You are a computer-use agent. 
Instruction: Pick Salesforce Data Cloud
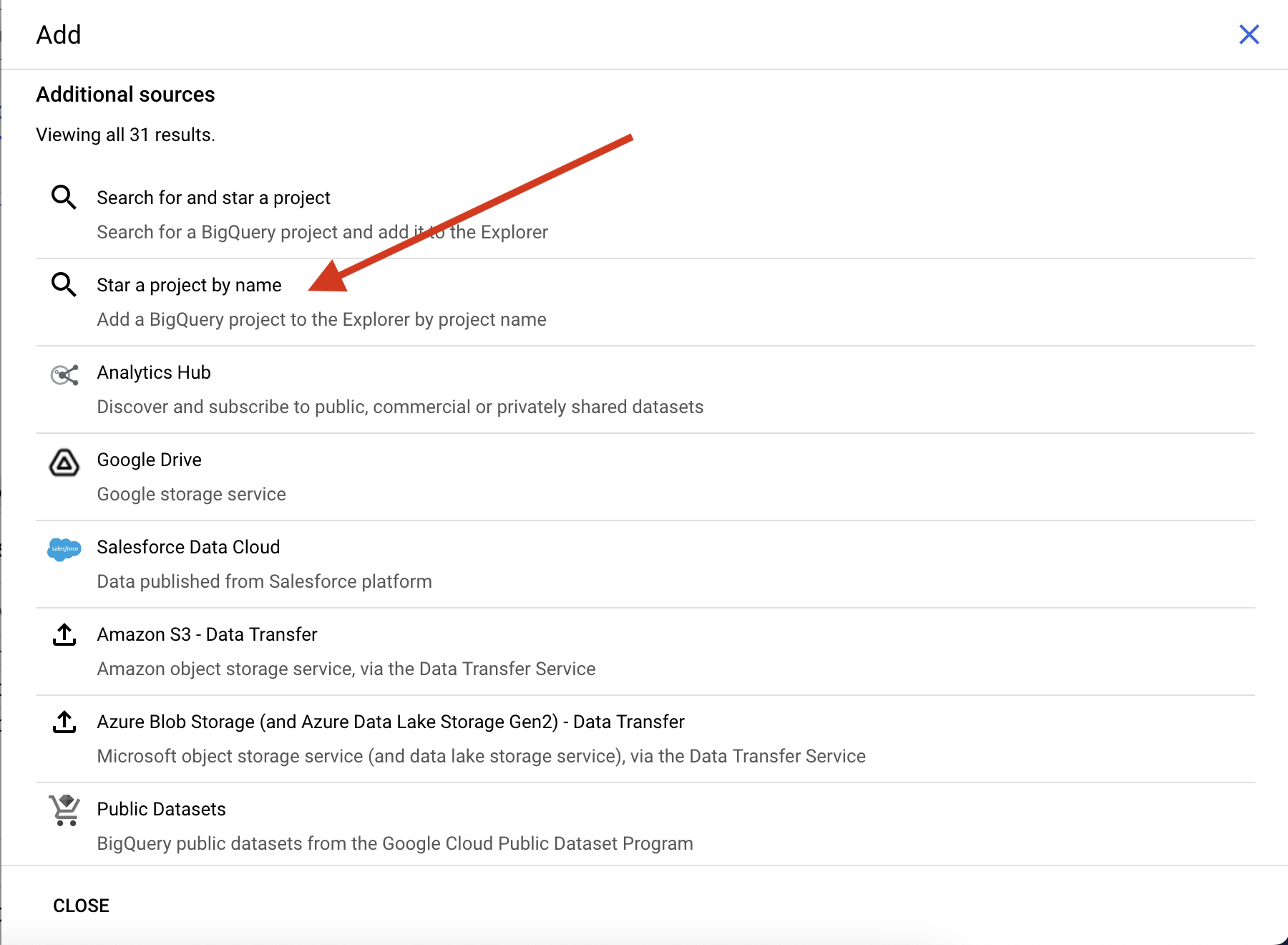tap(645, 564)
